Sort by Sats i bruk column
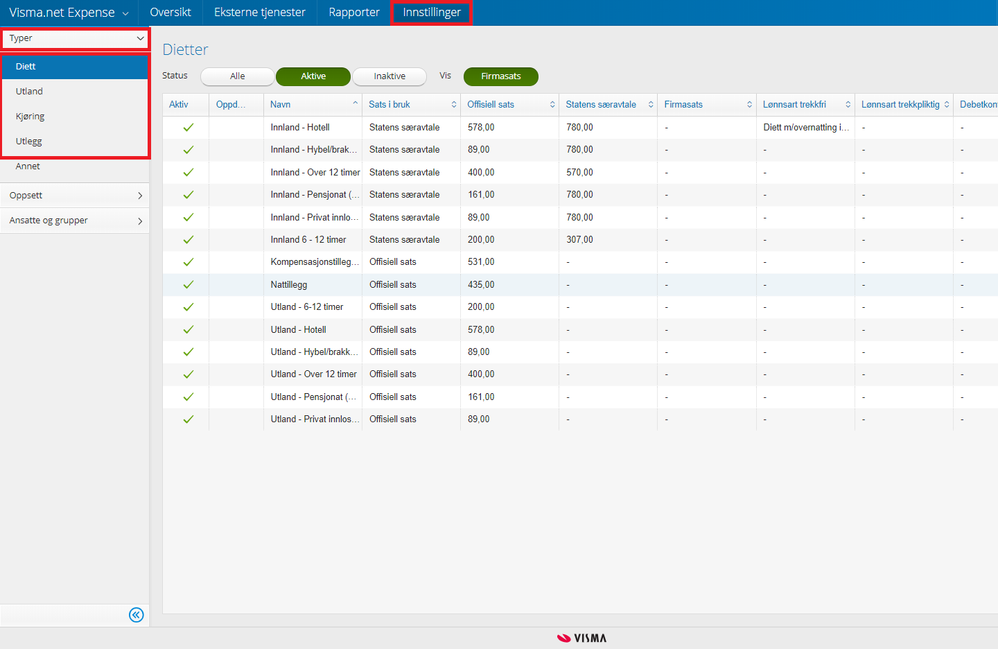The width and height of the screenshot is (998, 649). coord(454,104)
